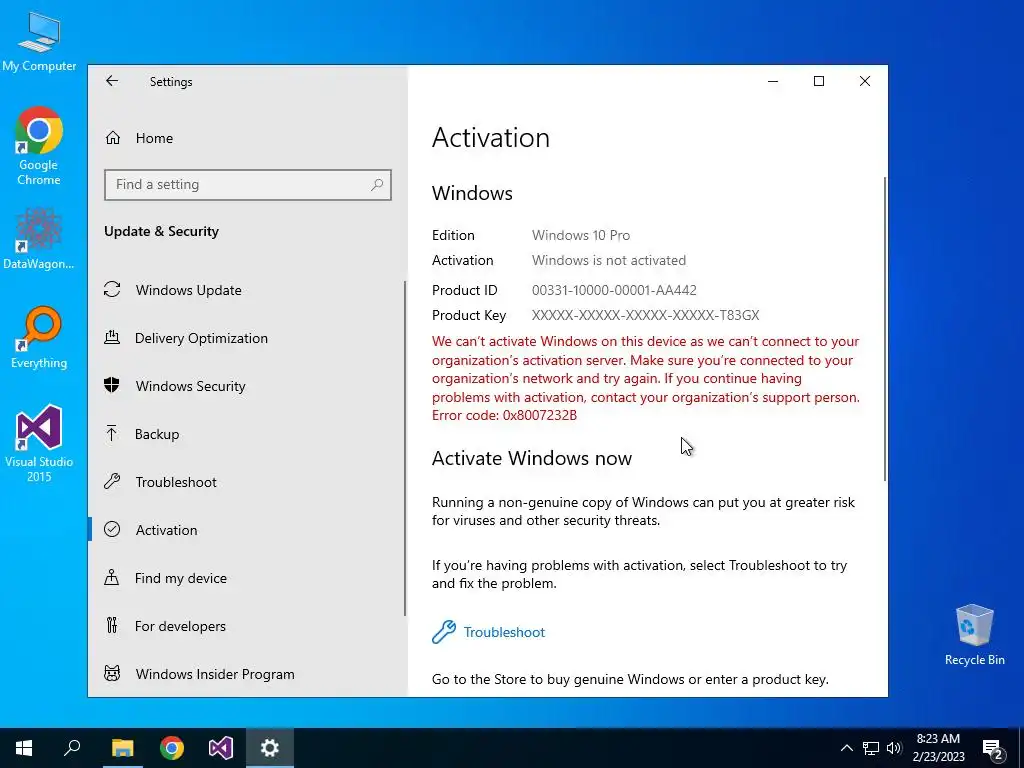The height and width of the screenshot is (768, 1024).
Task: Click the 'Windows is not activated' status
Action: coord(609,260)
